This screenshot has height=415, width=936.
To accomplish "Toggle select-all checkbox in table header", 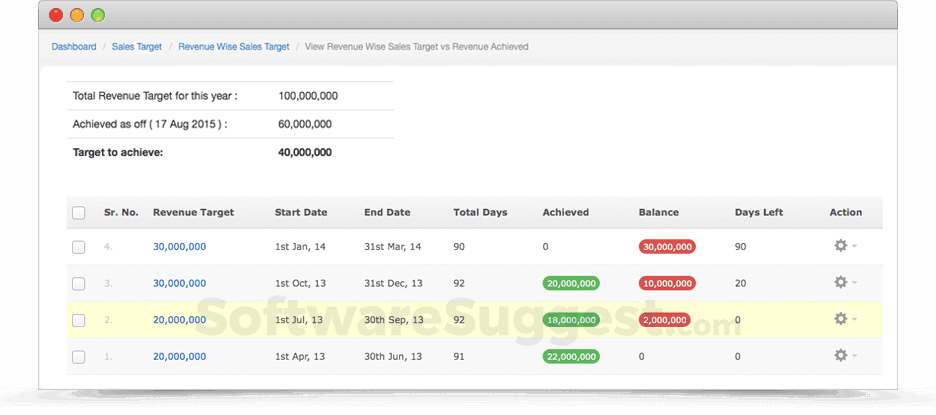I will tap(78, 213).
